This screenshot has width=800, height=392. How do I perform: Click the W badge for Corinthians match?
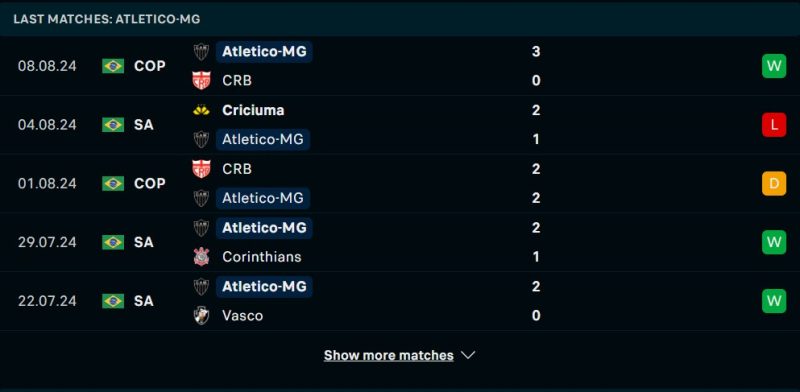(x=773, y=242)
